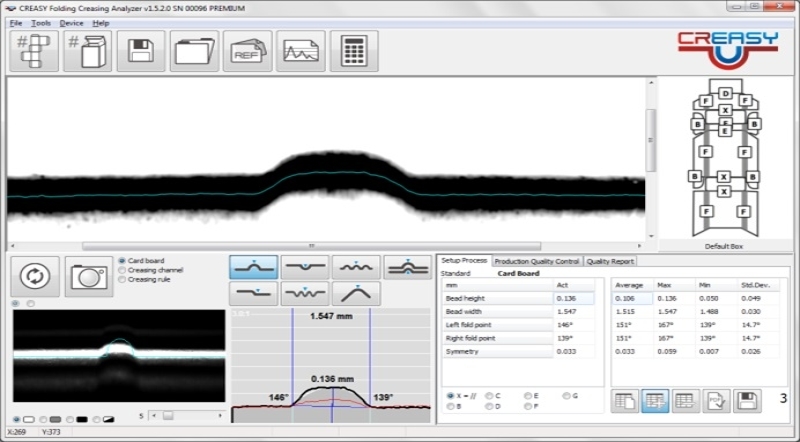Click the floppy disk save icon in top toolbar

click(x=141, y=51)
